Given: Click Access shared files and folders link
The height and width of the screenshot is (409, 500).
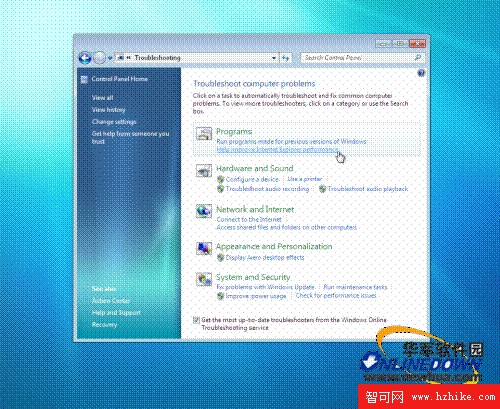Looking at the screenshot, I should (287, 227).
